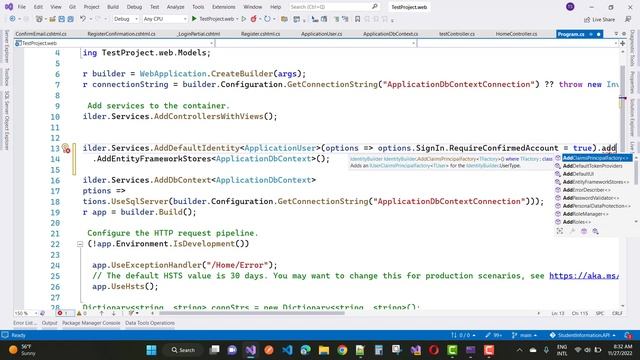Click the Search box in the title bar
640x360 pixels.
click(334, 7)
